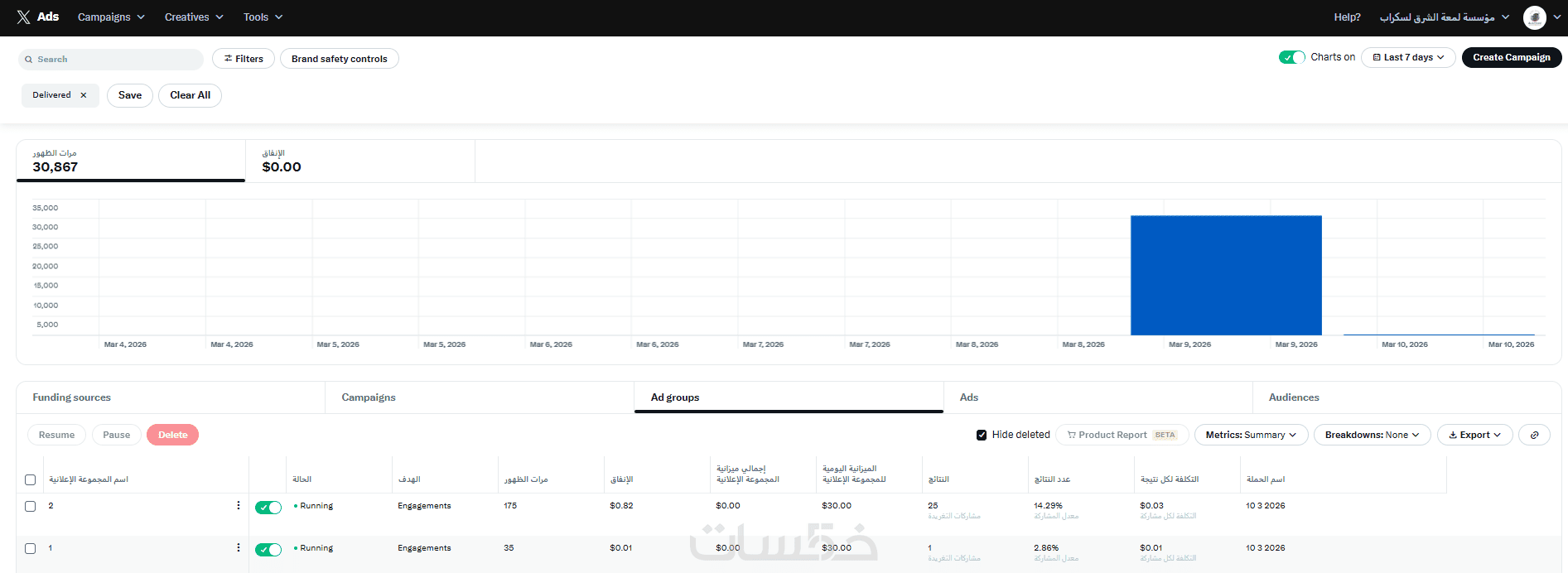Open the account profile avatar
This screenshot has width=1568, height=573.
[x=1534, y=17]
